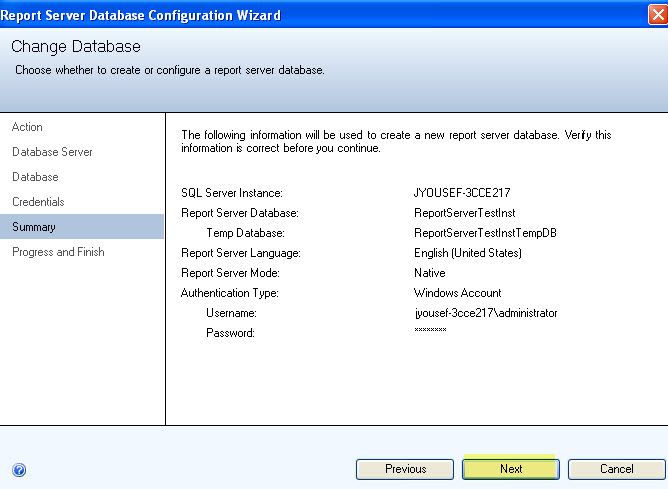Go to the next wizard page
Screen dimensions: 668x489
[x=511, y=469]
